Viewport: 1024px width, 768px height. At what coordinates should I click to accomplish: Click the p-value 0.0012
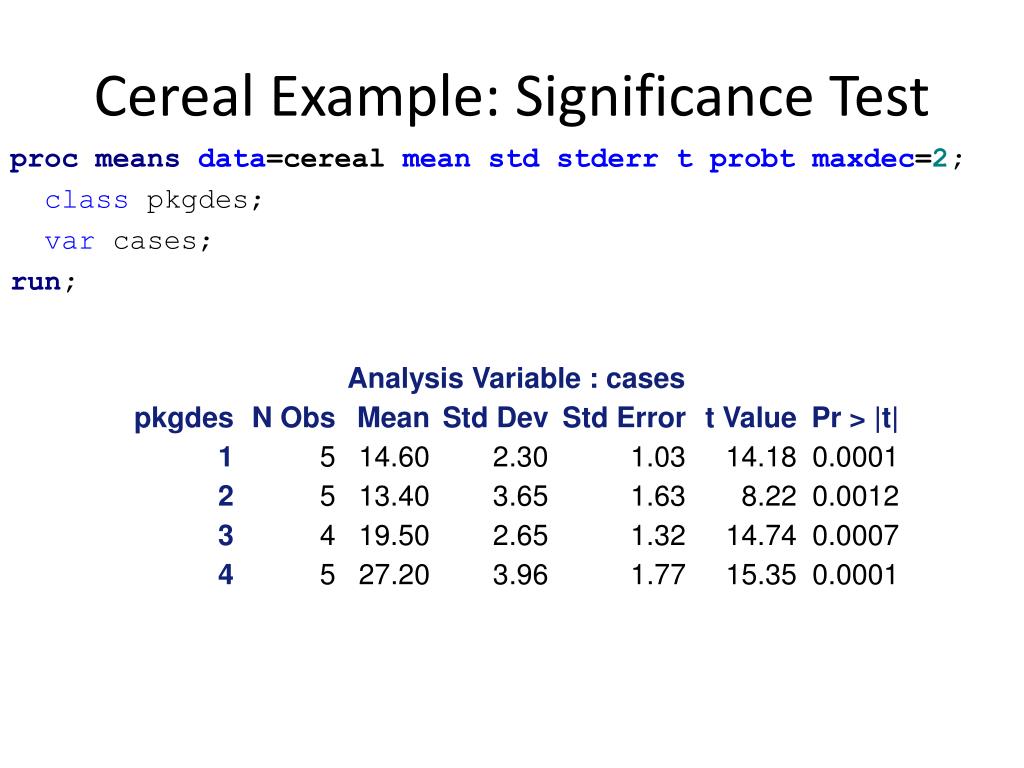point(856,497)
